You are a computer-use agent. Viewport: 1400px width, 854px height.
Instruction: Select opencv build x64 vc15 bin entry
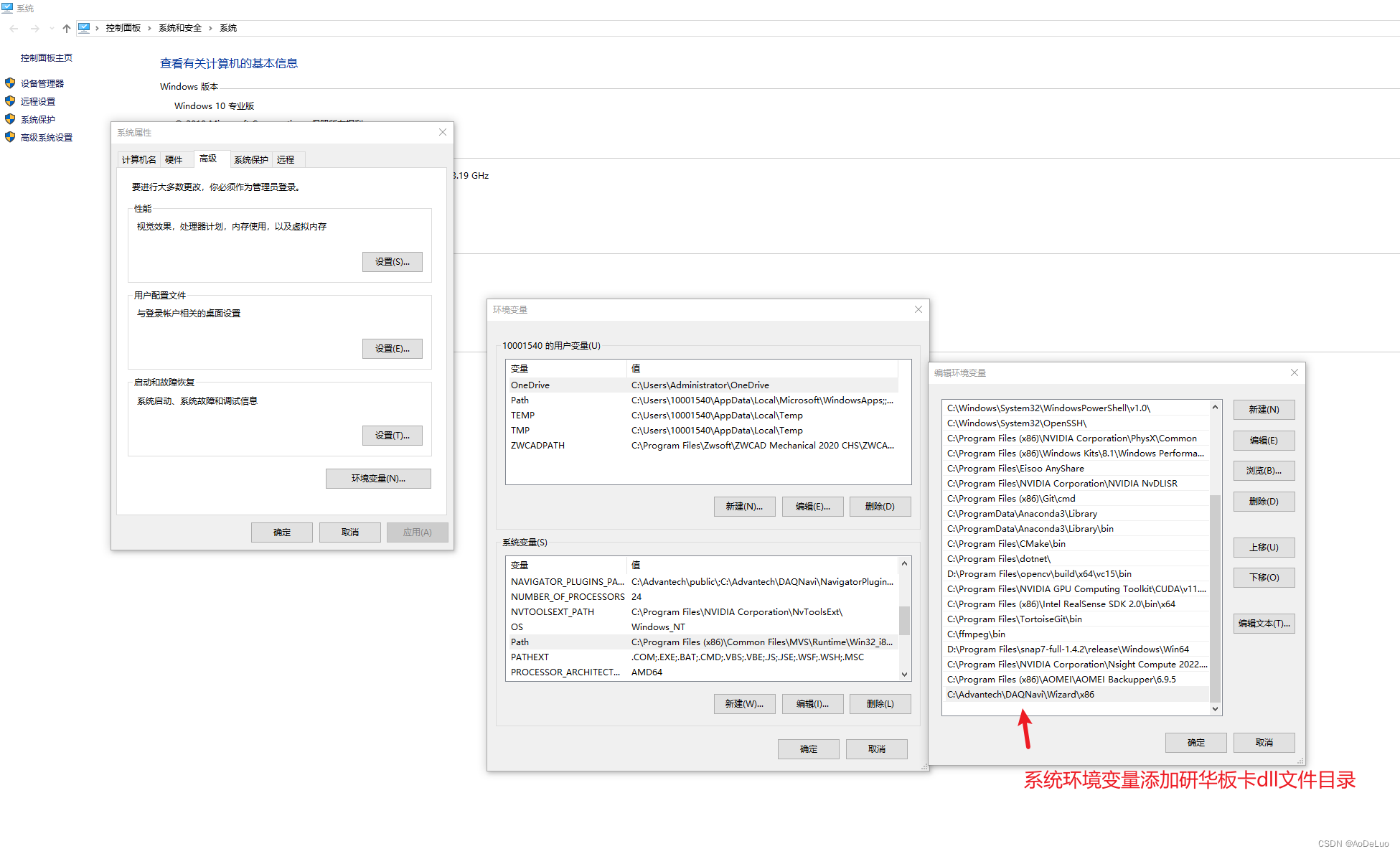pos(1076,574)
